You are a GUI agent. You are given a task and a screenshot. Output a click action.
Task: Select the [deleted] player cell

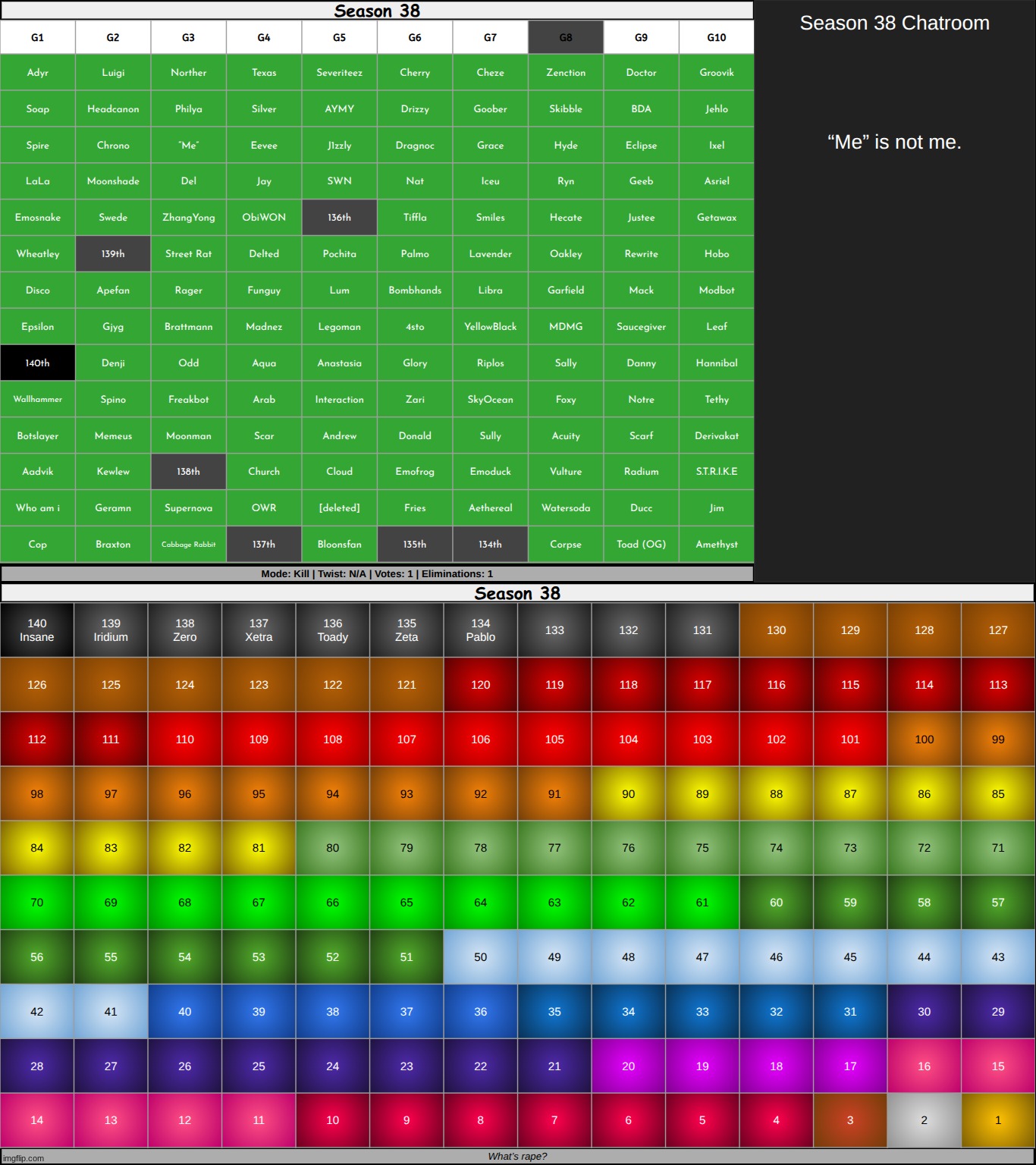click(x=339, y=508)
